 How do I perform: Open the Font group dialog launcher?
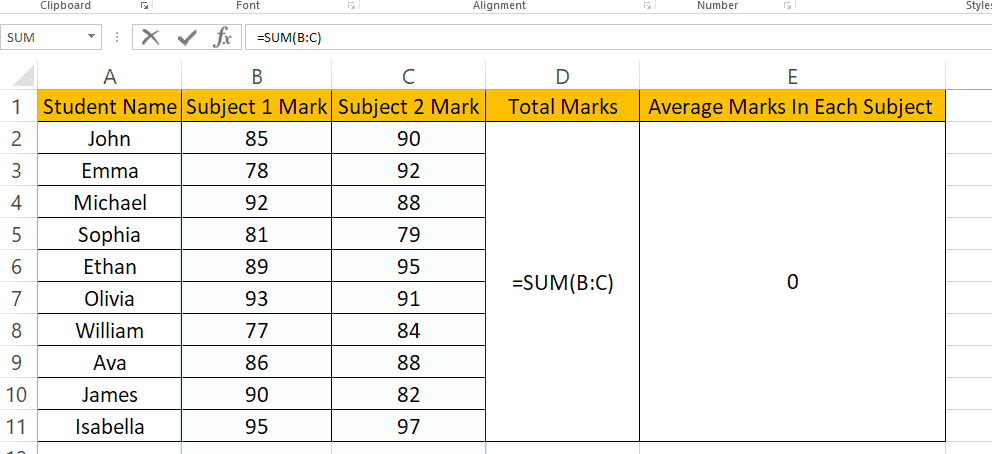coord(352,6)
